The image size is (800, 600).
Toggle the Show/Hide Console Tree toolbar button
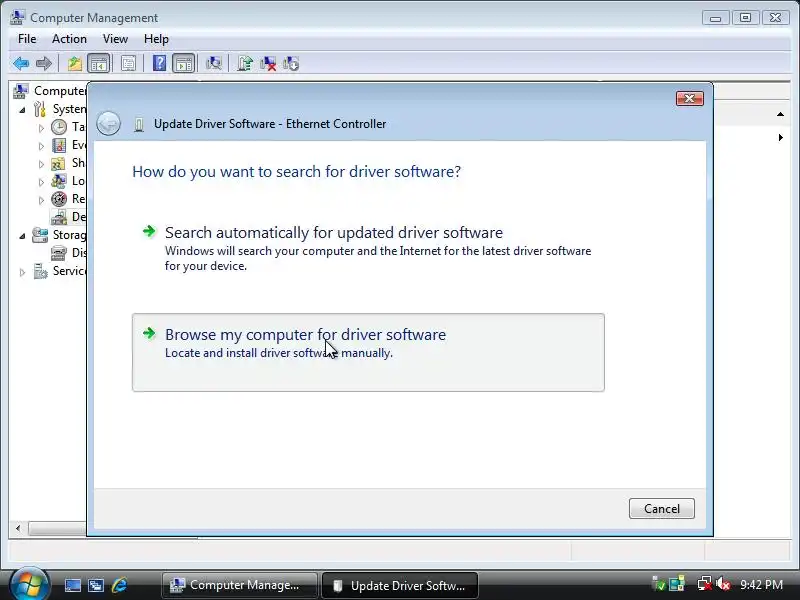[98, 64]
